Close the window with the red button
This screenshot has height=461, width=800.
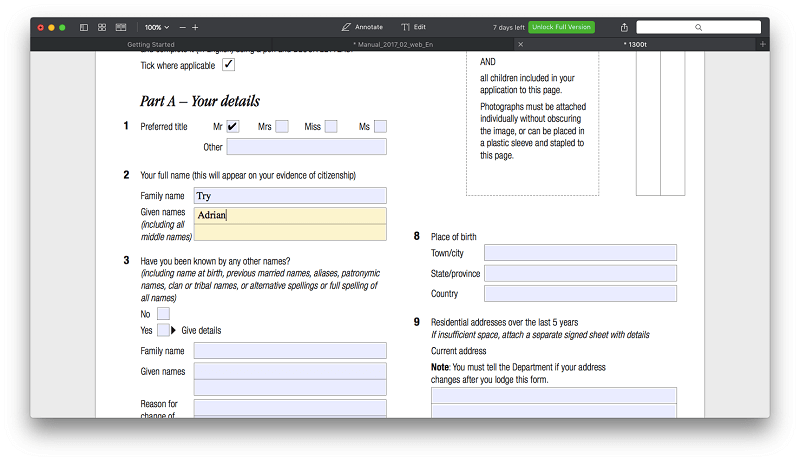41,28
